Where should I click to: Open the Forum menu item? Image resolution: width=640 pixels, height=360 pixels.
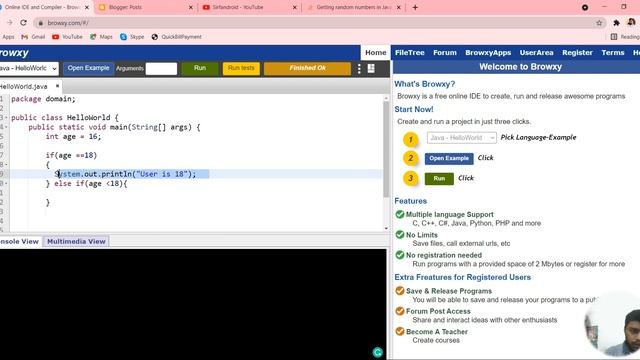pos(445,53)
